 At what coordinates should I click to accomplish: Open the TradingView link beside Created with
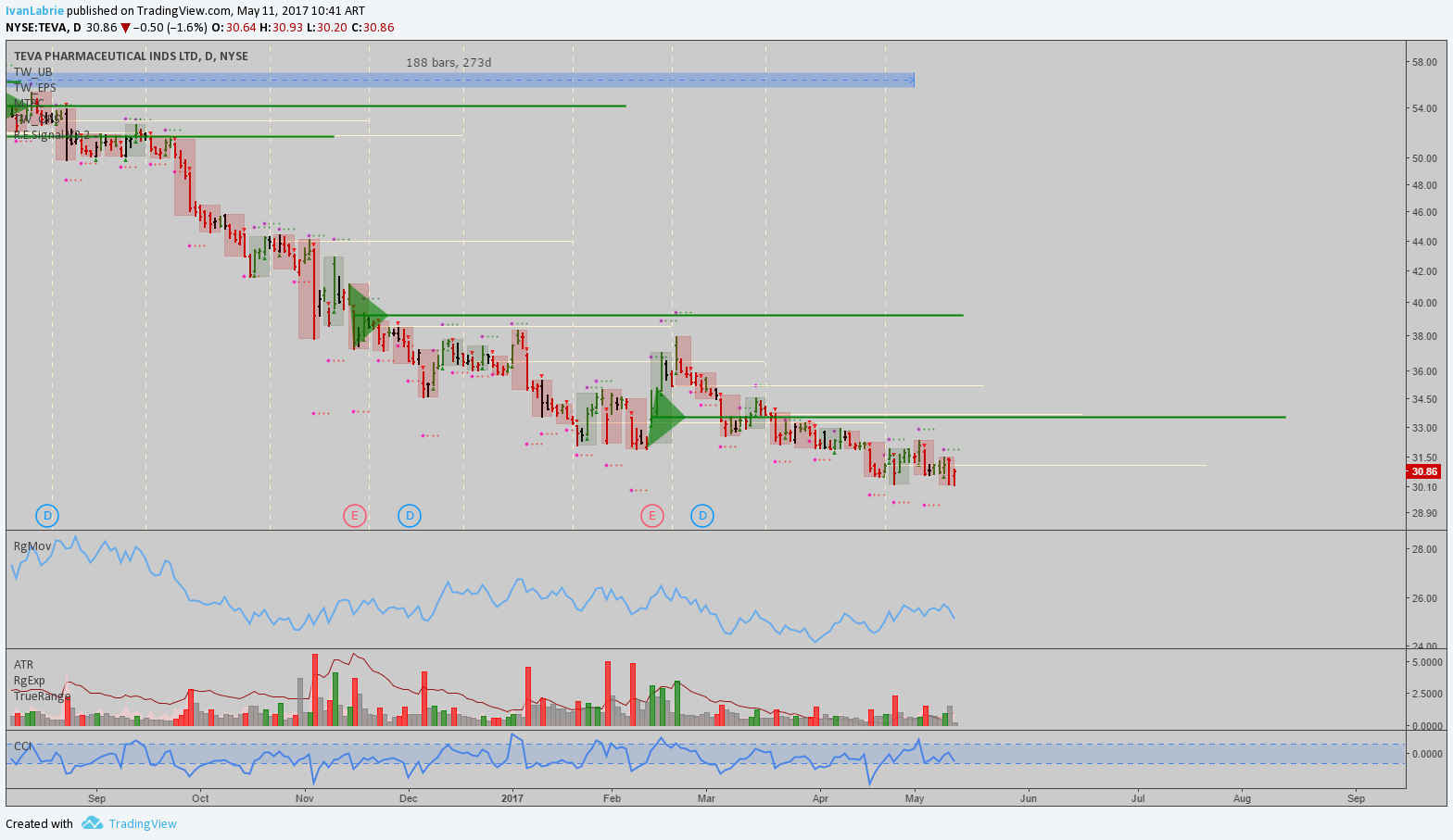(x=143, y=823)
